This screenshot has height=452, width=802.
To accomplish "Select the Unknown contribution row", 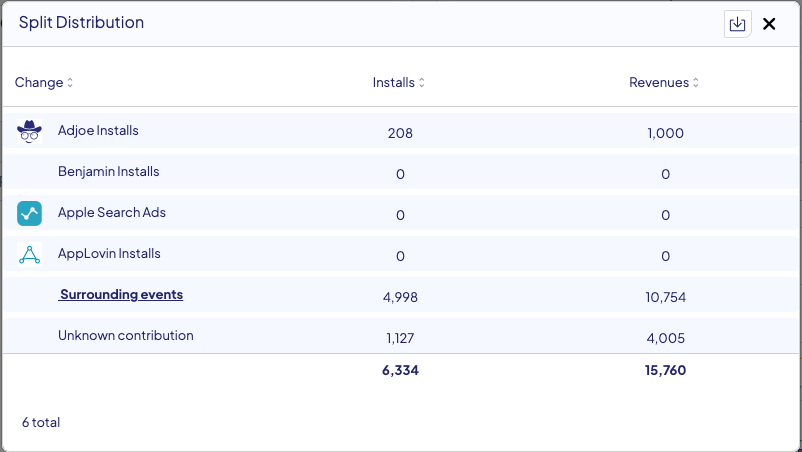I will tap(125, 336).
